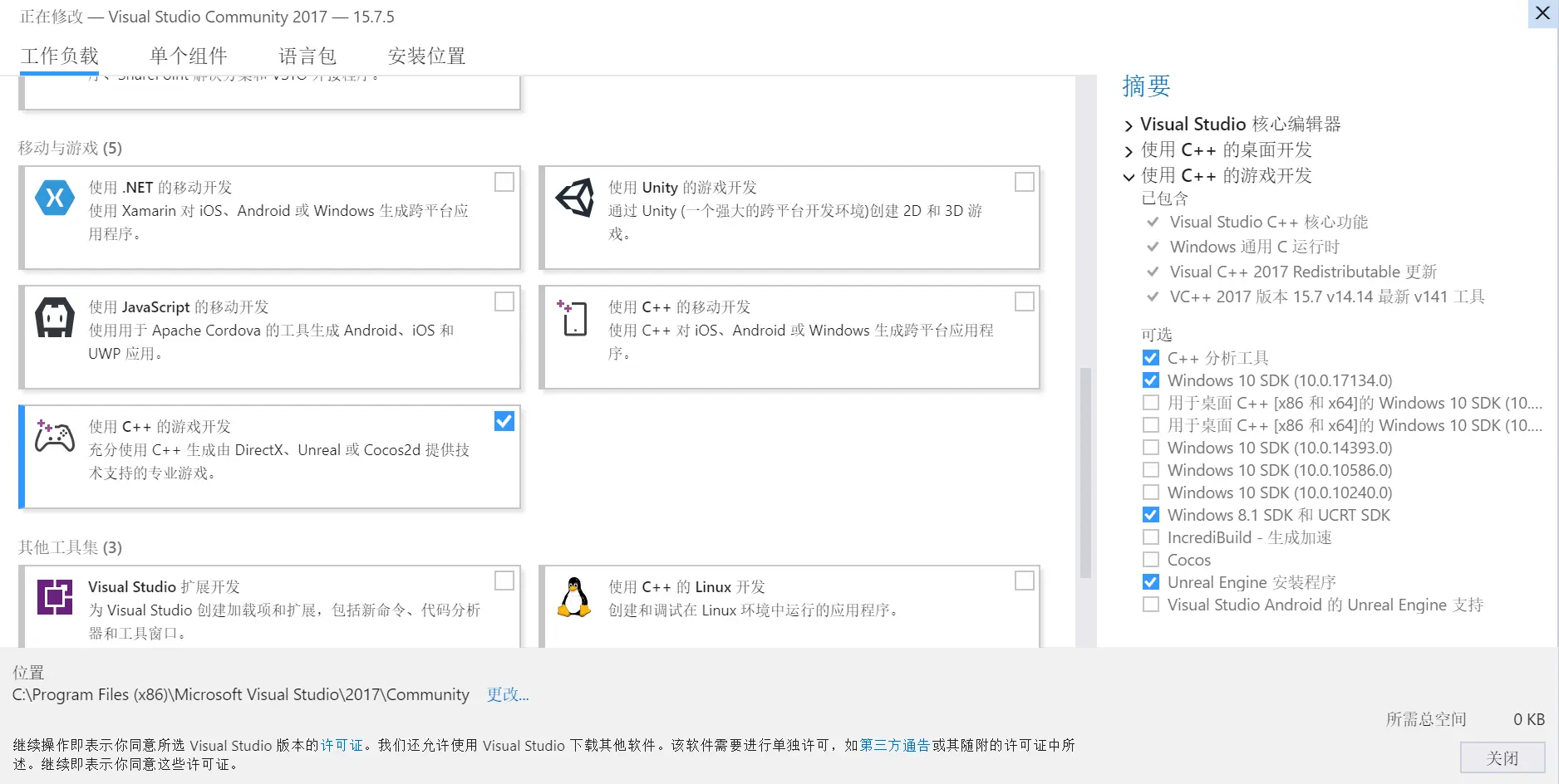The height and width of the screenshot is (784, 1559).
Task: Switch to the 工作负载 tab
Action: coord(60,56)
